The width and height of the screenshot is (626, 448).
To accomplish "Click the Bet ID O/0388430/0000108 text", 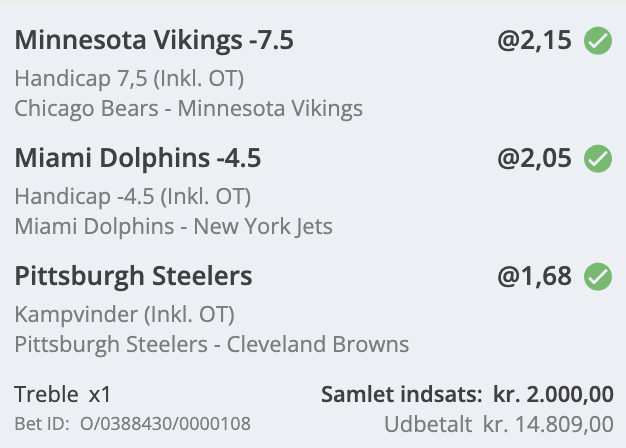I will (x=133, y=424).
